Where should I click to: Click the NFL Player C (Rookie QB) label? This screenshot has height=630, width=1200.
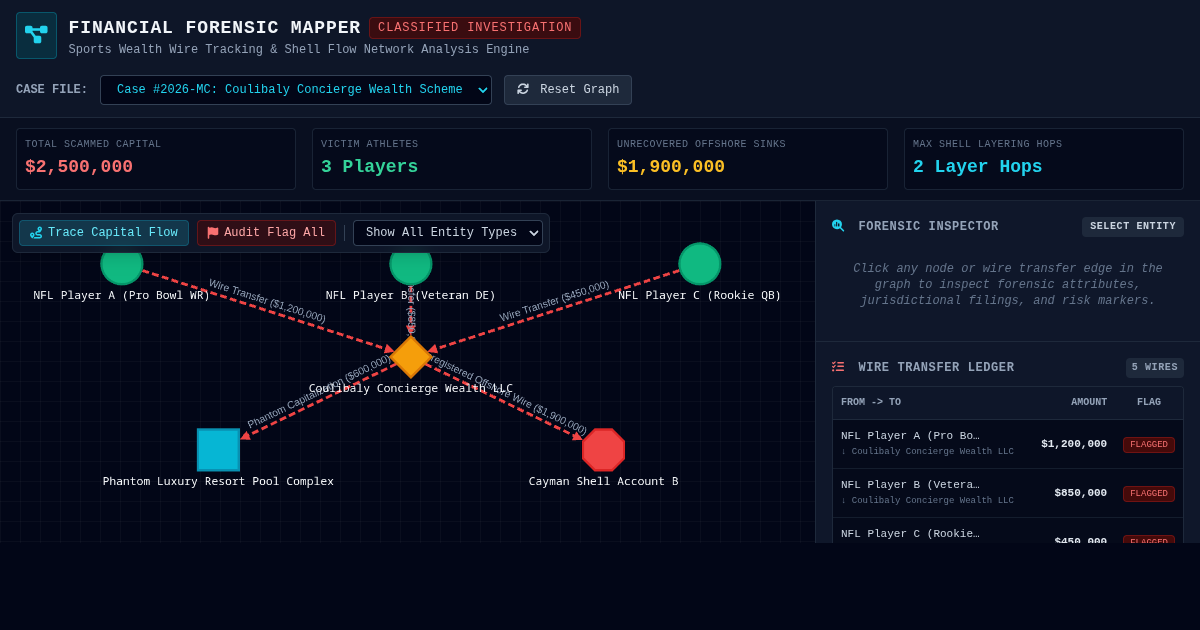pos(700,295)
